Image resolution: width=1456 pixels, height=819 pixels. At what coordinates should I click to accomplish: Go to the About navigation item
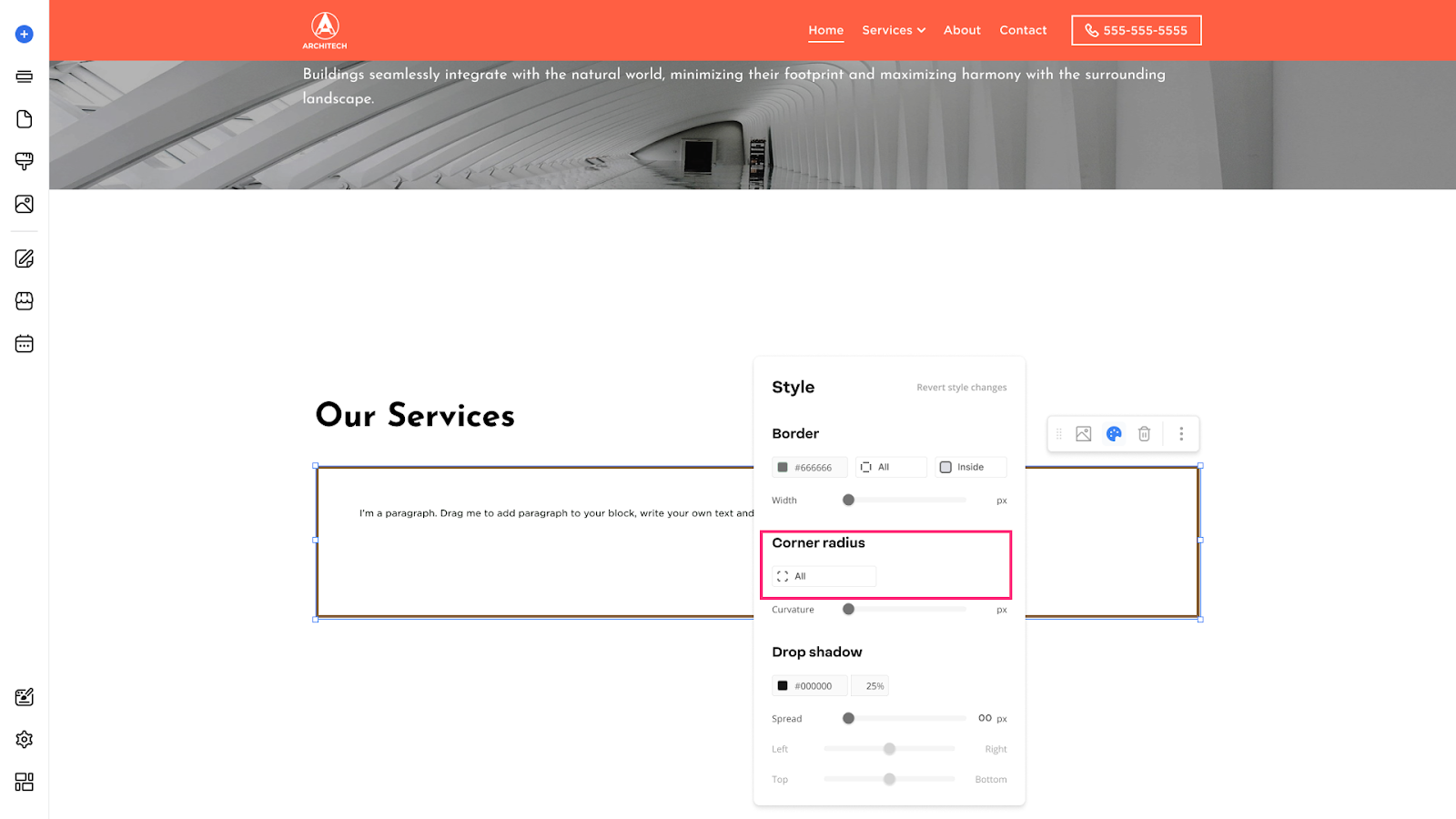pos(962,30)
